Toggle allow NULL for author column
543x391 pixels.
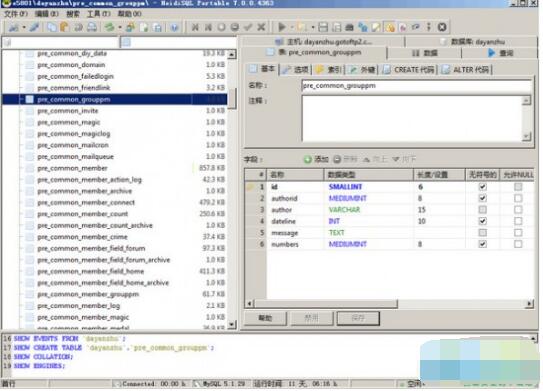(x=518, y=210)
